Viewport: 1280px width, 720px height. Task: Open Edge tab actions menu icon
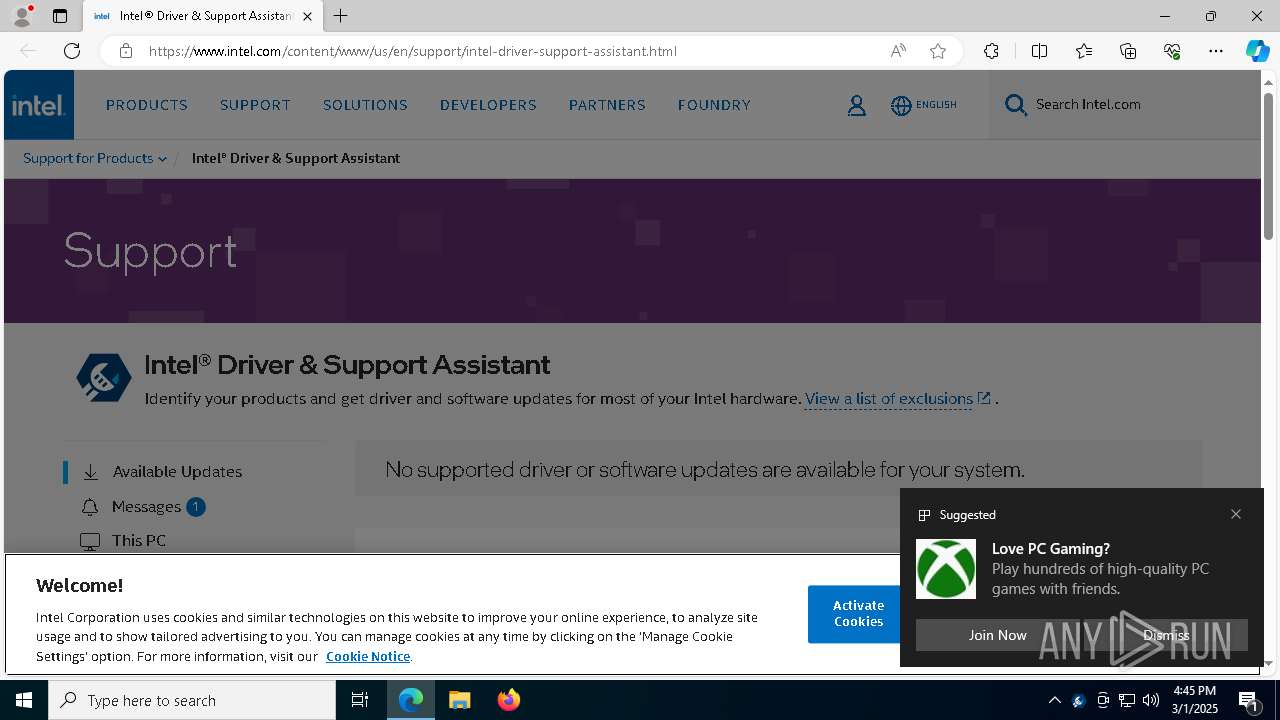(60, 16)
